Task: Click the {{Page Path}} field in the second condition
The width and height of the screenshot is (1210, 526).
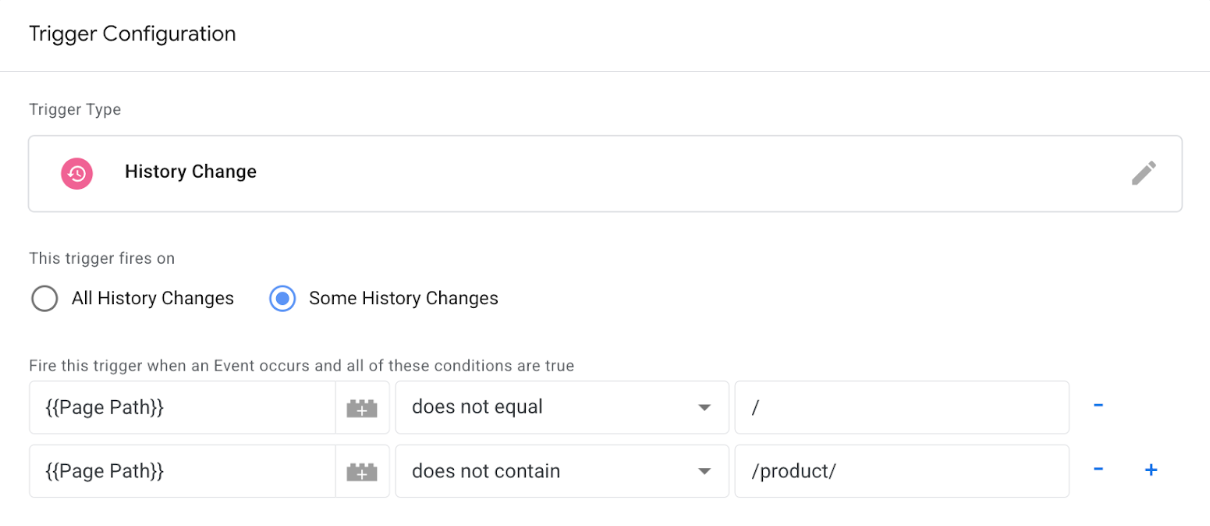Action: pyautogui.click(x=182, y=471)
